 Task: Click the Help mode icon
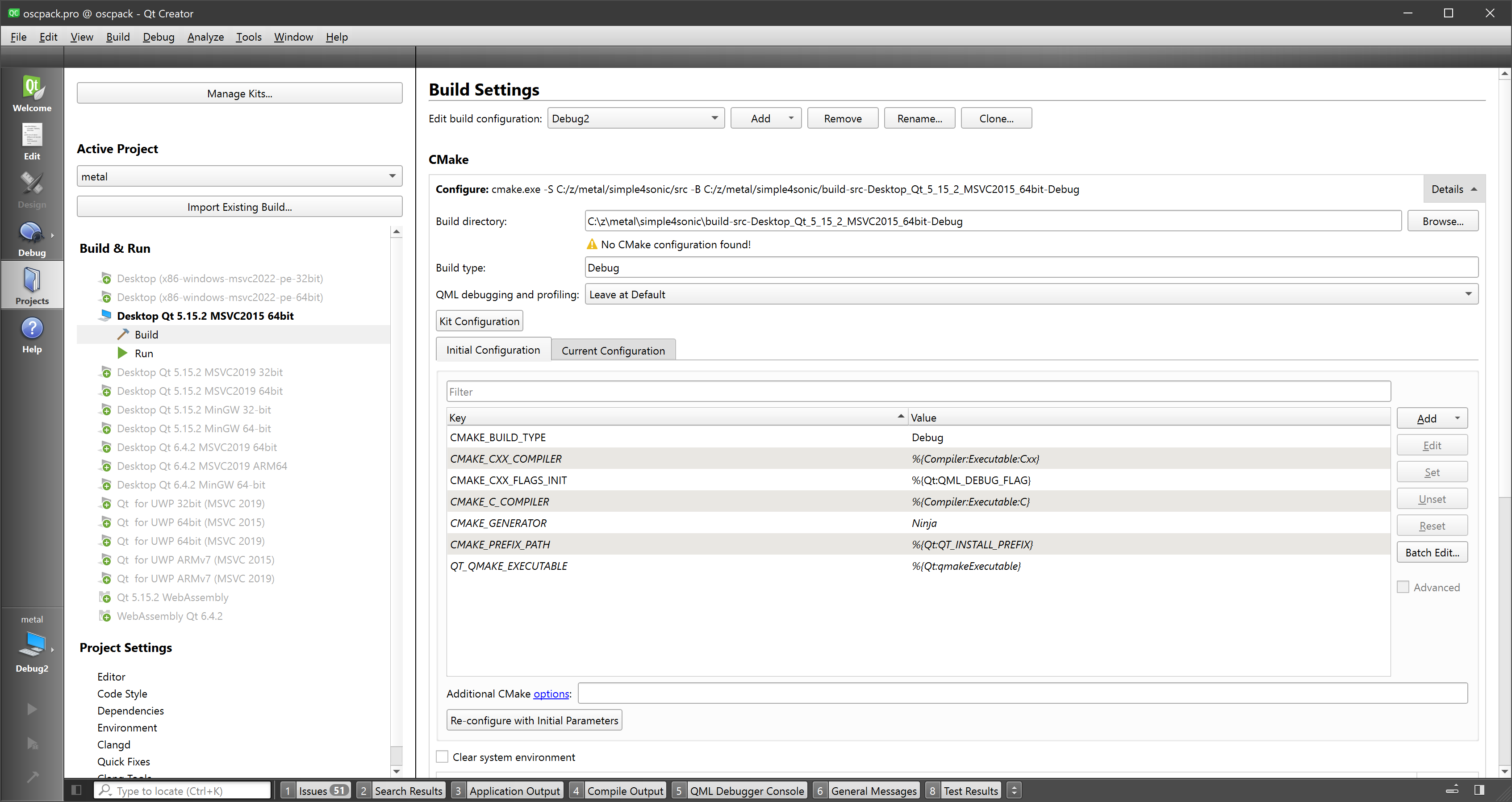[32, 334]
